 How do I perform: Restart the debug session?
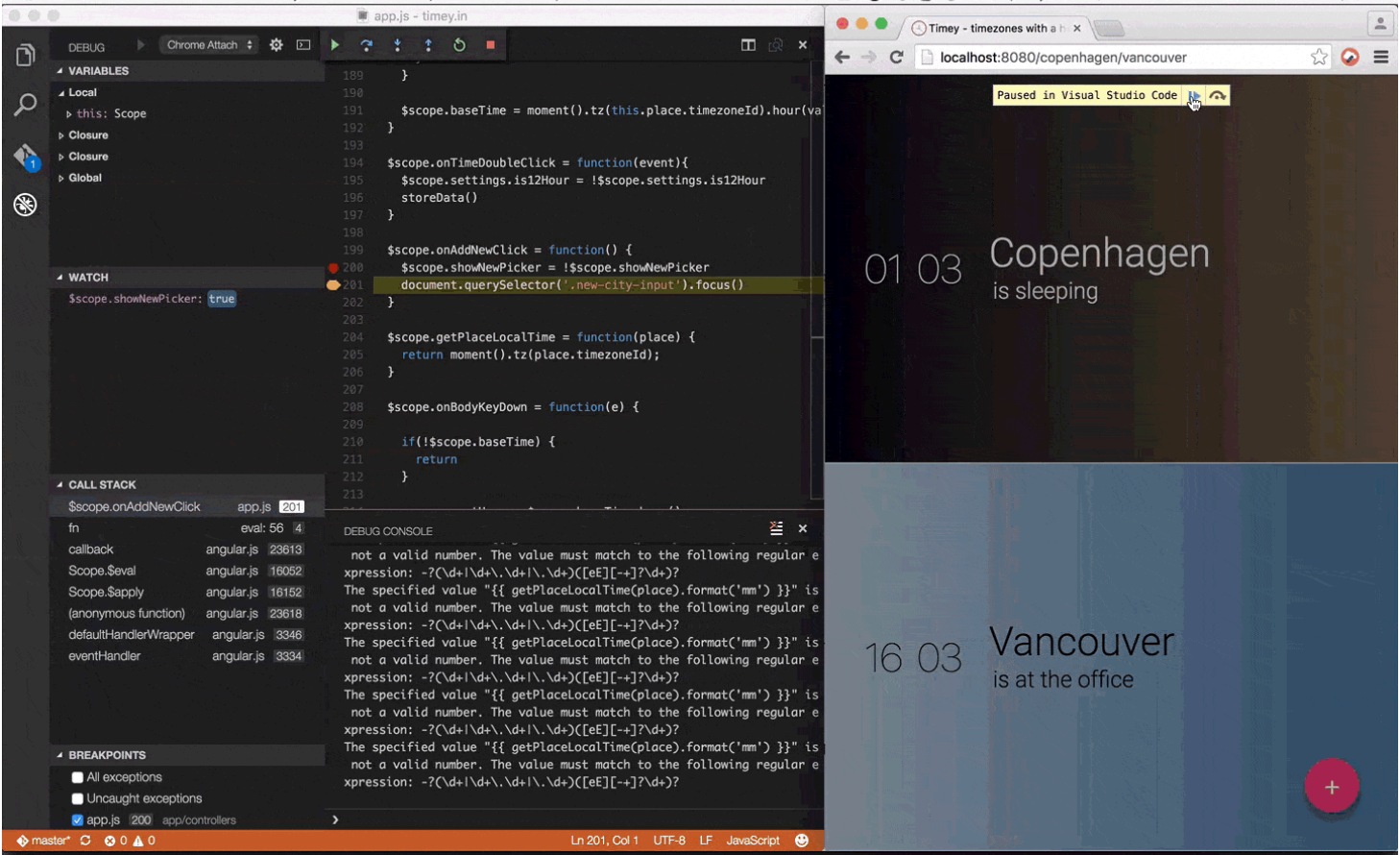click(x=459, y=44)
